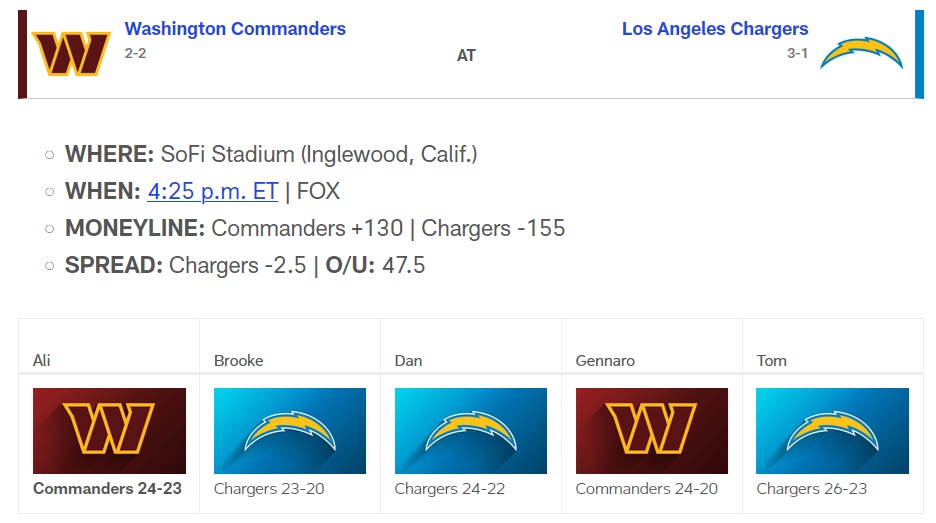The width and height of the screenshot is (936, 523).
Task: Open the Washington Commanders team link
Action: 235,29
